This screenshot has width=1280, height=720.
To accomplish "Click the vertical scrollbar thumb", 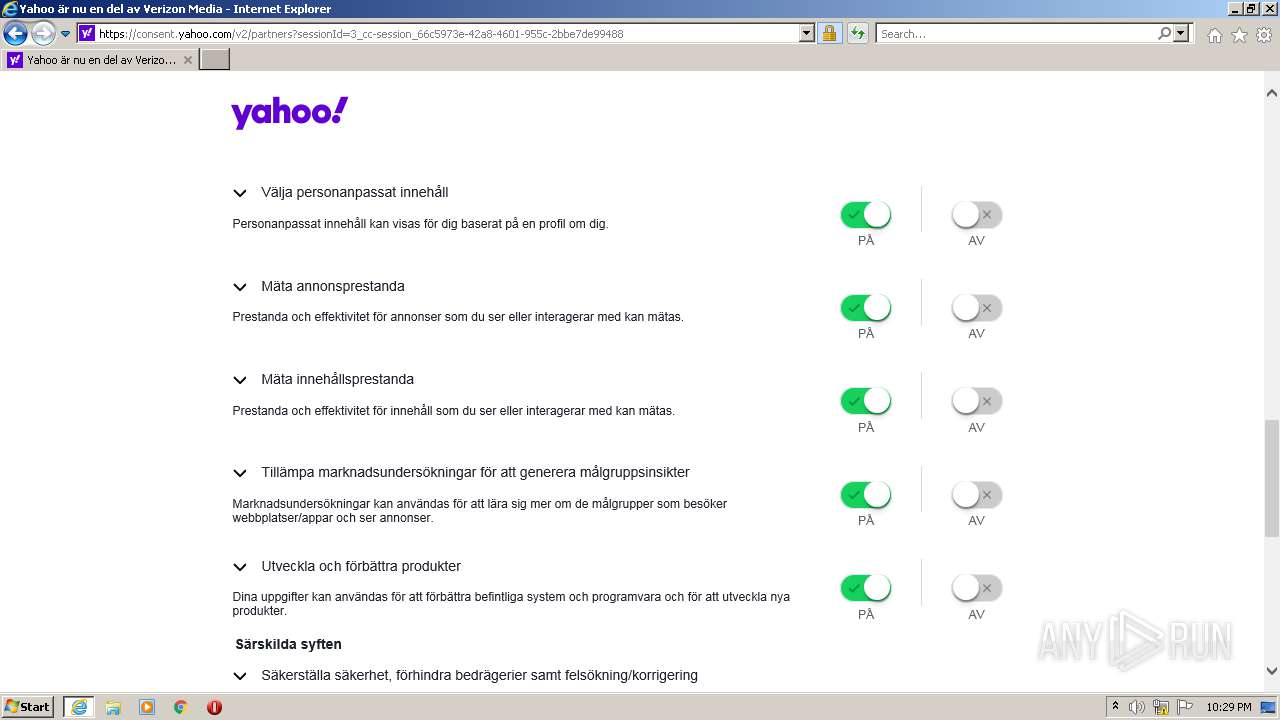I will pyautogui.click(x=1272, y=479).
